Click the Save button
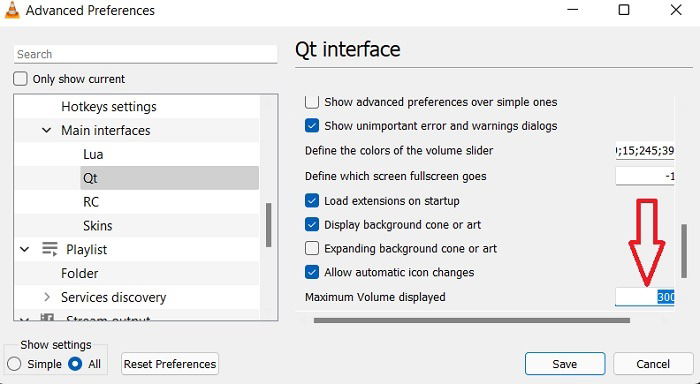The width and height of the screenshot is (700, 384). [x=565, y=364]
